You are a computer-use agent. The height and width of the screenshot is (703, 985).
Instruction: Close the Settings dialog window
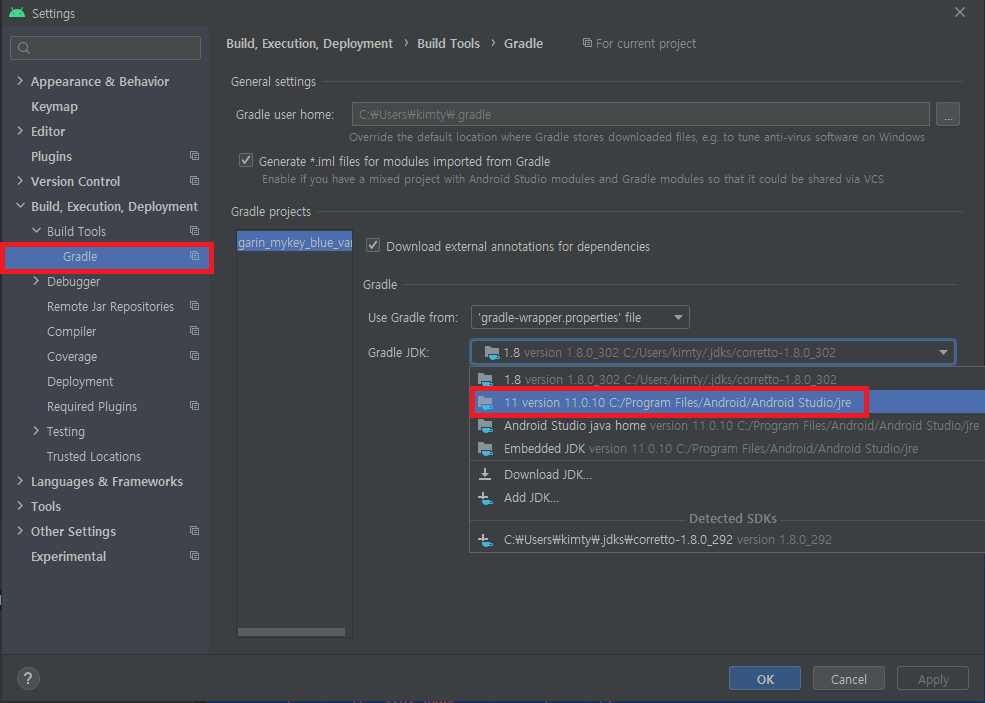point(960,12)
